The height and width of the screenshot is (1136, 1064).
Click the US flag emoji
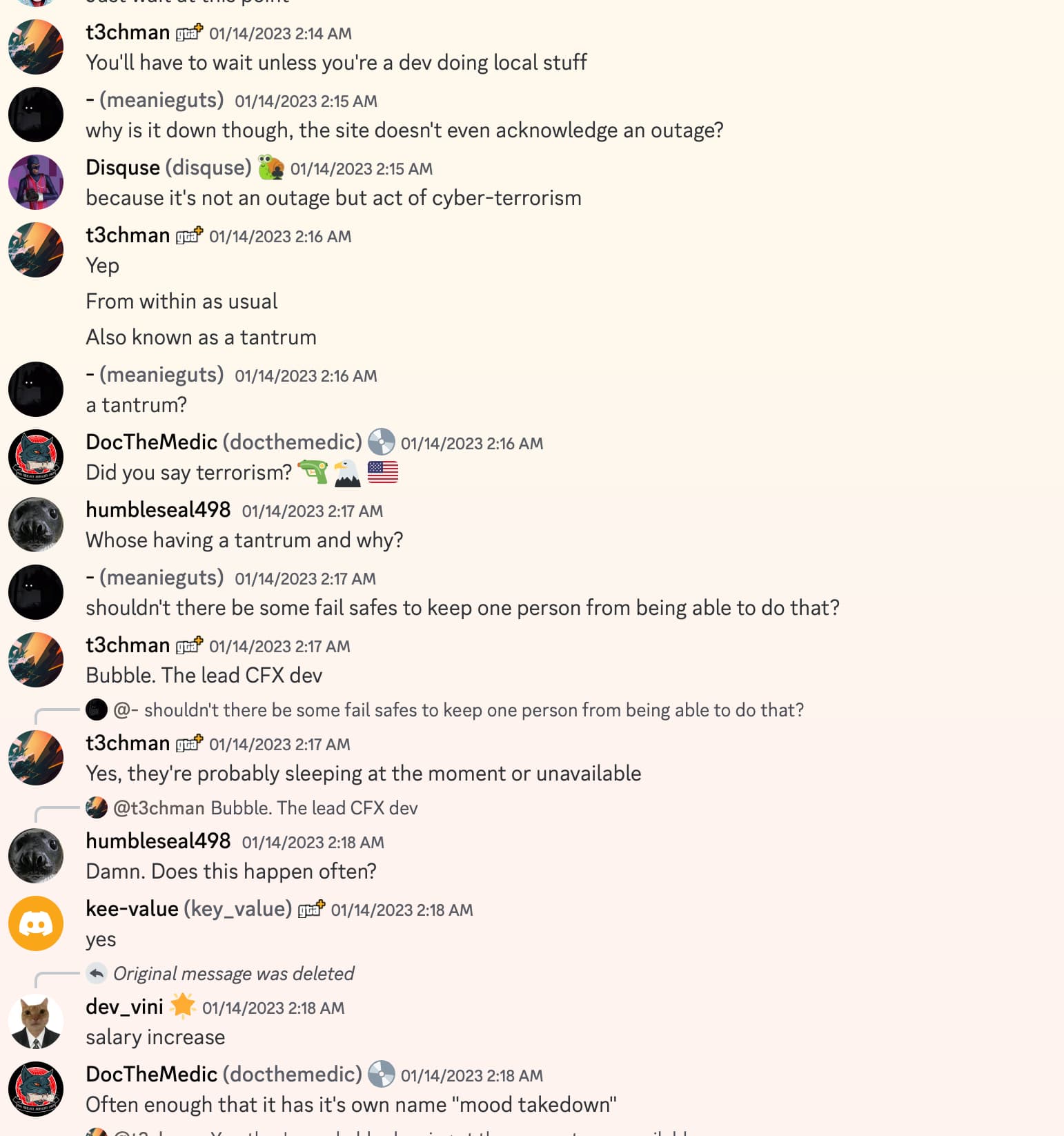tap(383, 473)
